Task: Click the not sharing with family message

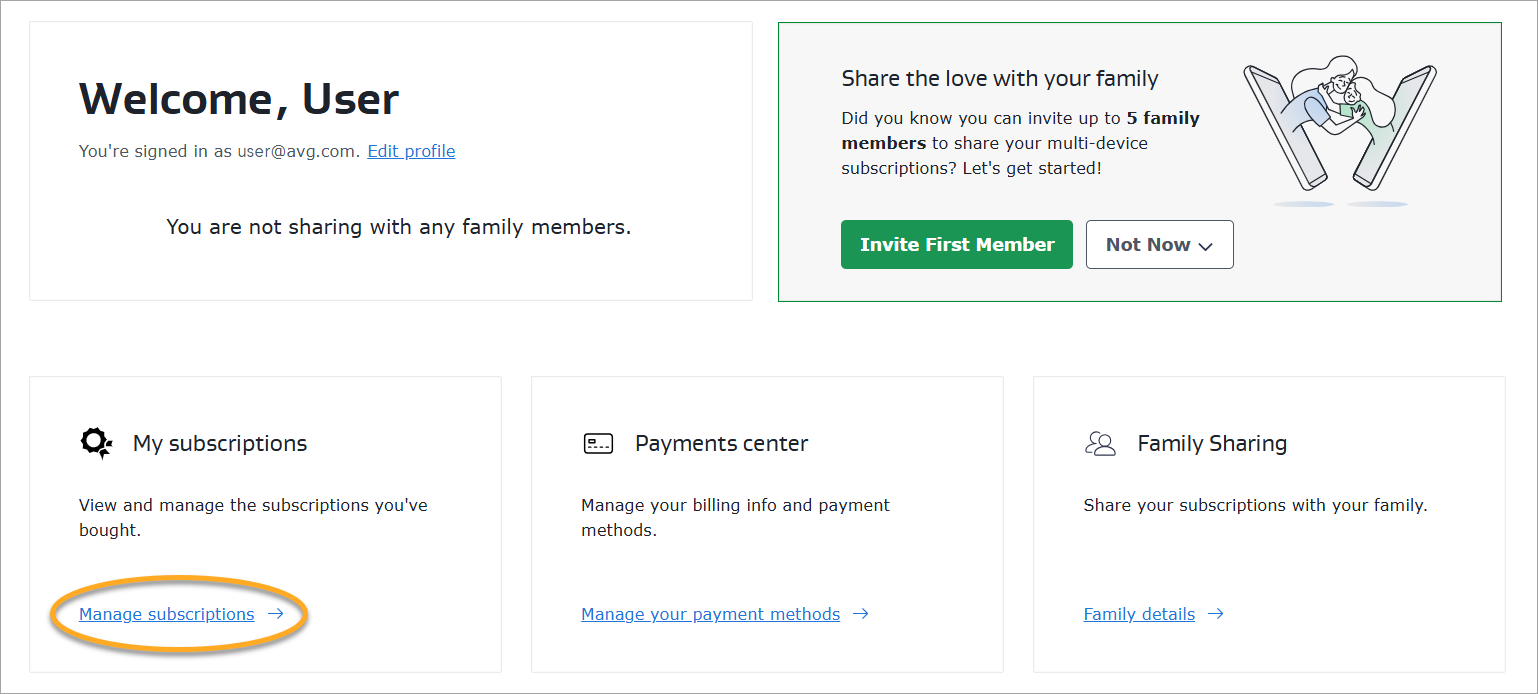Action: point(398,227)
